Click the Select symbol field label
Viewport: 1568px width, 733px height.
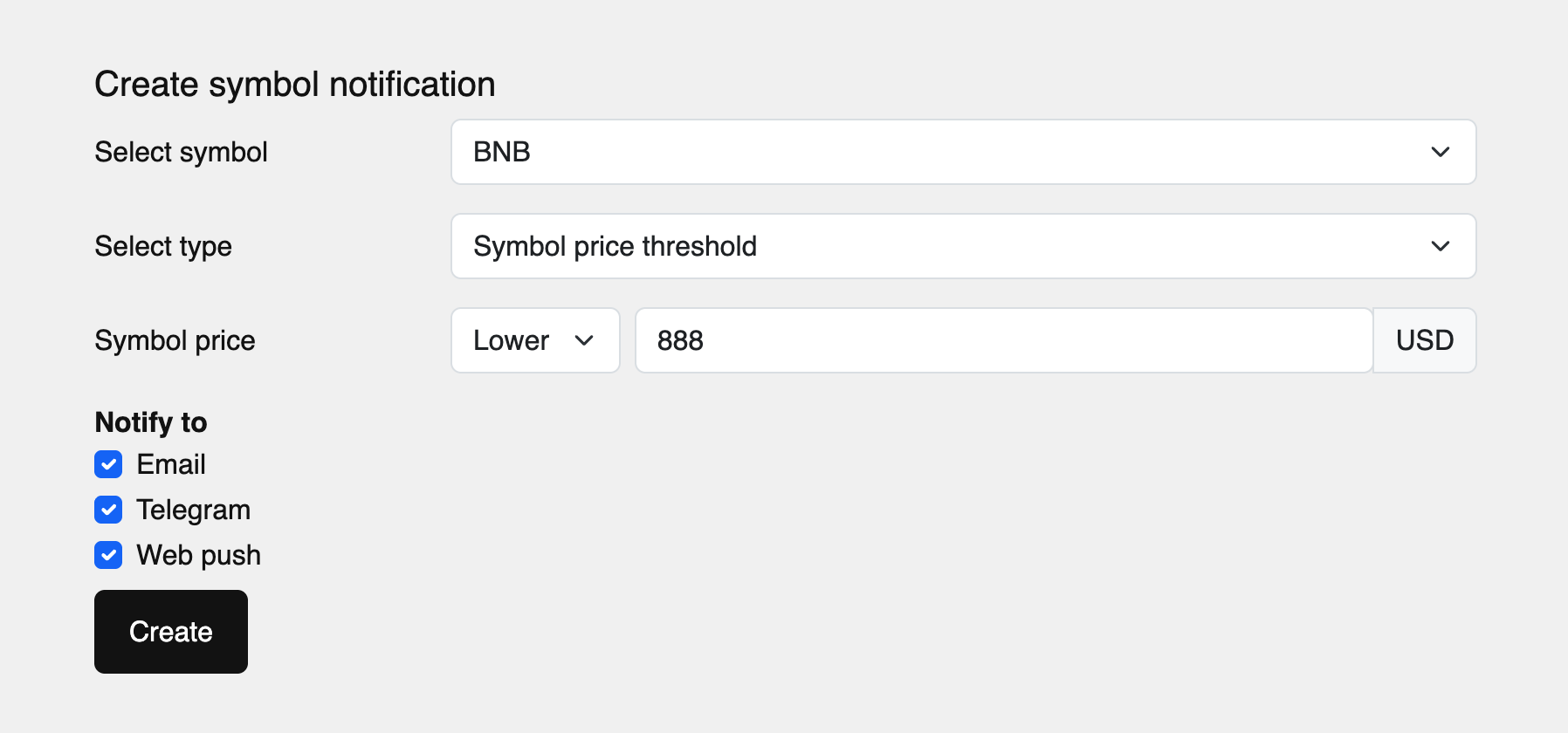coord(181,152)
